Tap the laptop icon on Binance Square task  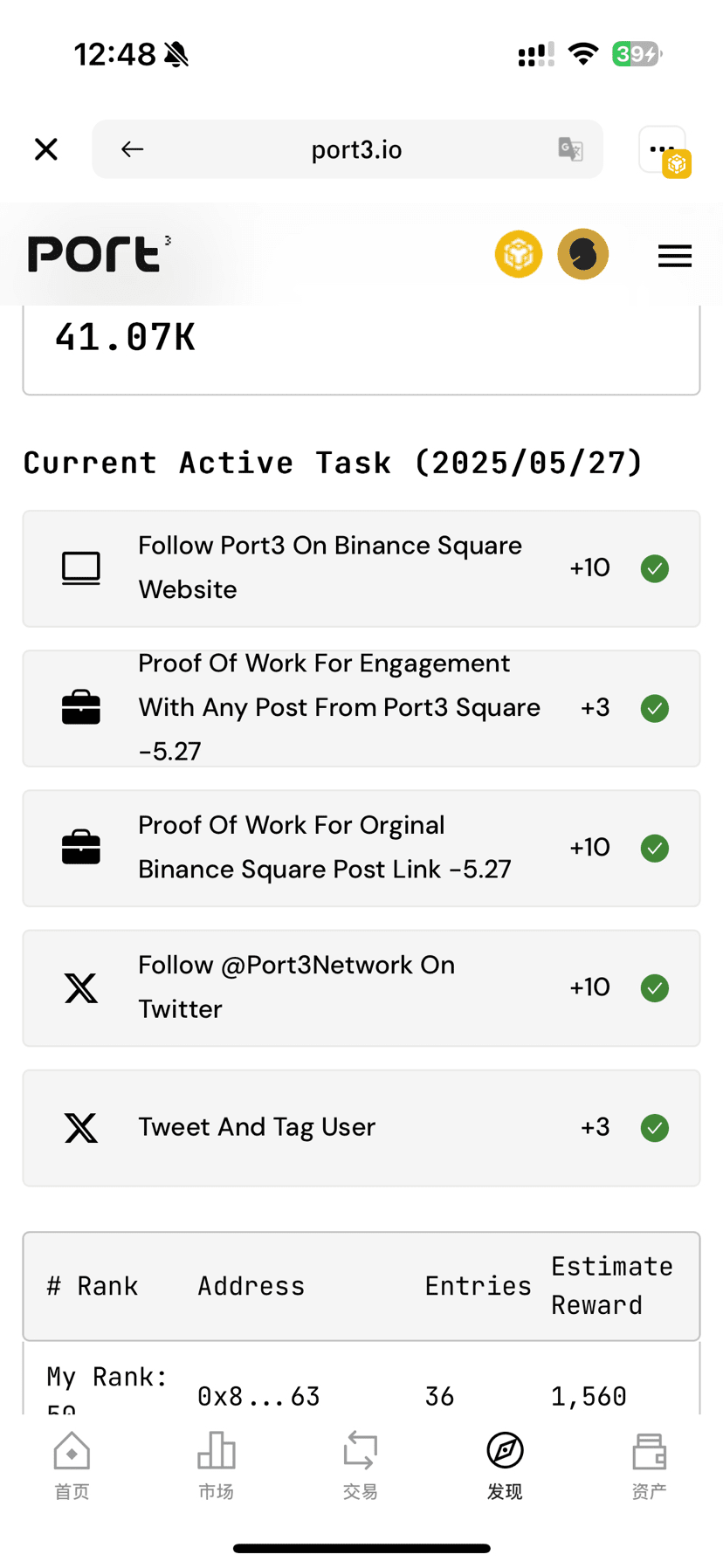click(81, 568)
